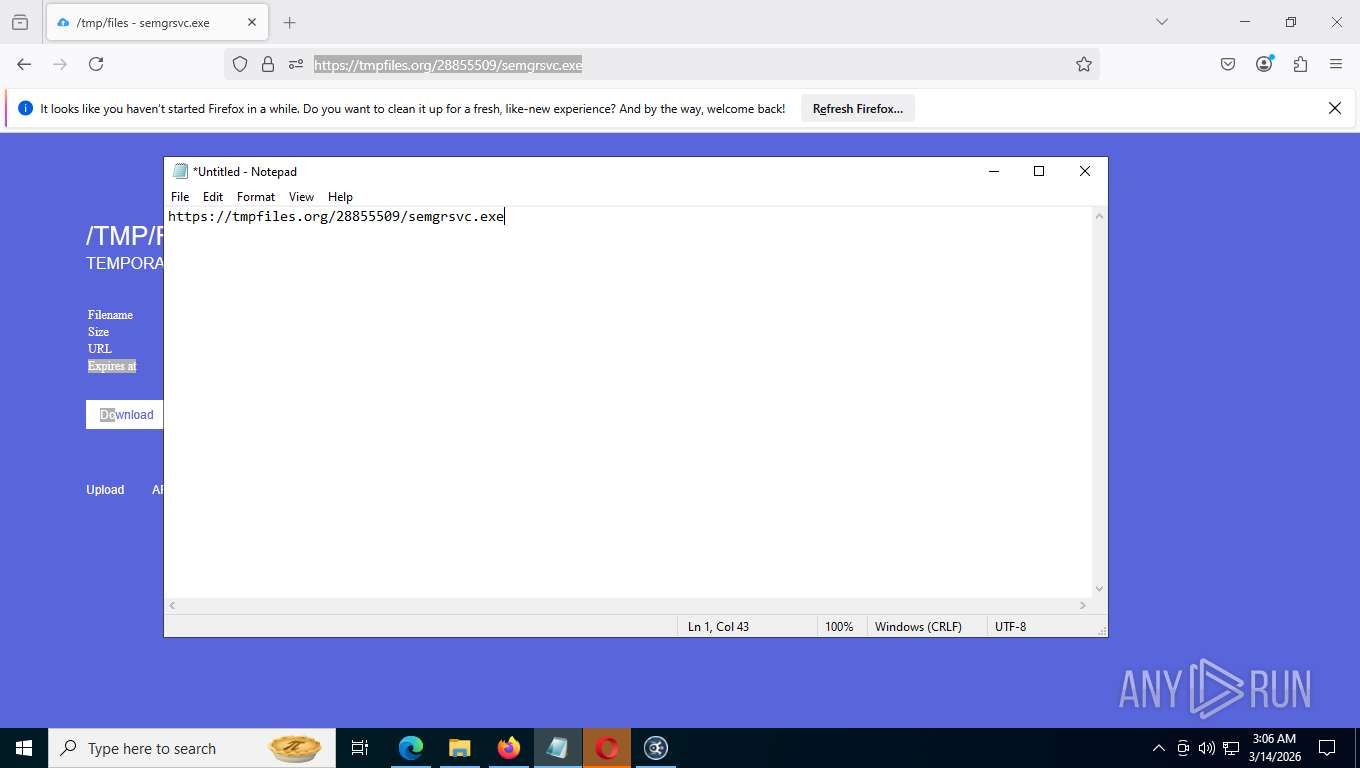1360x768 pixels.
Task: Click the 'Filename' label on the webpage
Action: (110, 315)
